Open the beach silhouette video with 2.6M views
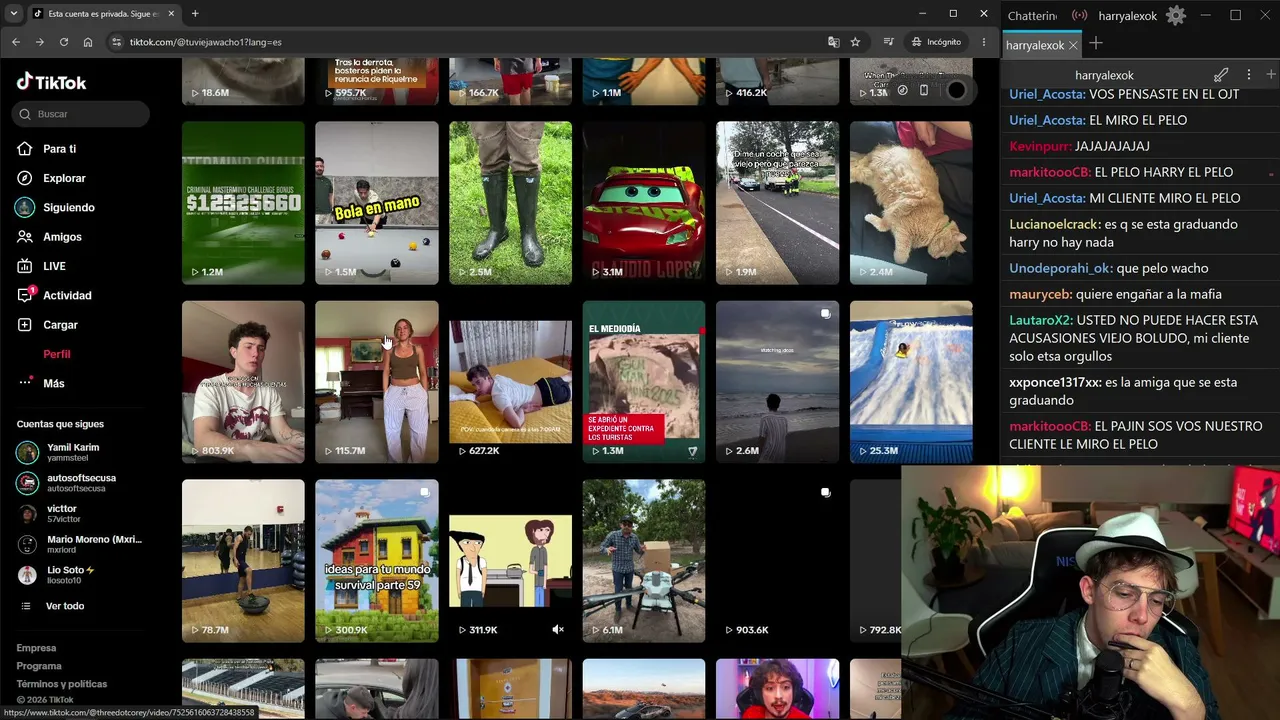The image size is (1280, 720). point(777,382)
